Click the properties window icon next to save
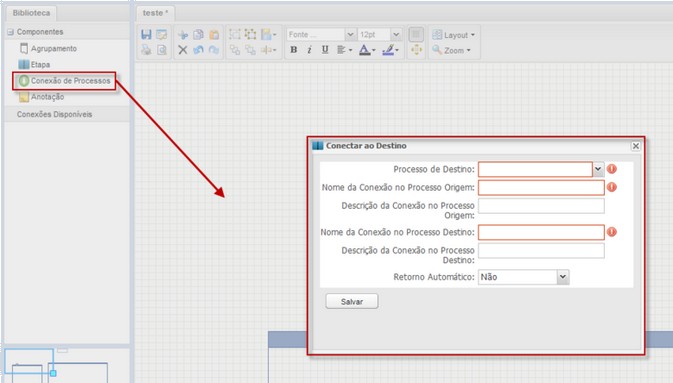This screenshot has height=383, width=673. coord(161,34)
